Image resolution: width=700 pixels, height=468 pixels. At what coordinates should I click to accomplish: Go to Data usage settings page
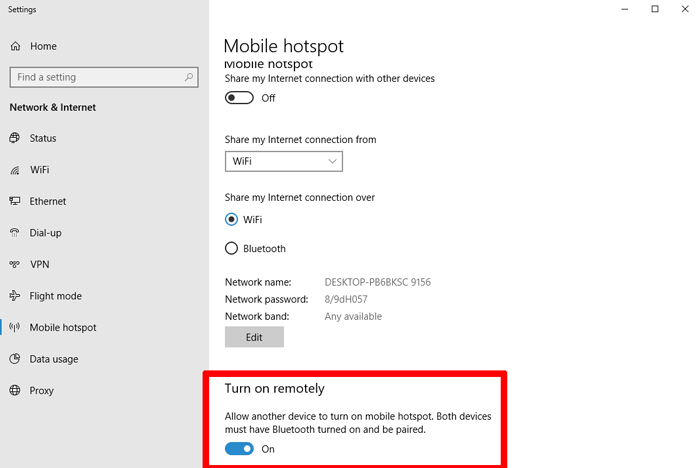click(54, 359)
